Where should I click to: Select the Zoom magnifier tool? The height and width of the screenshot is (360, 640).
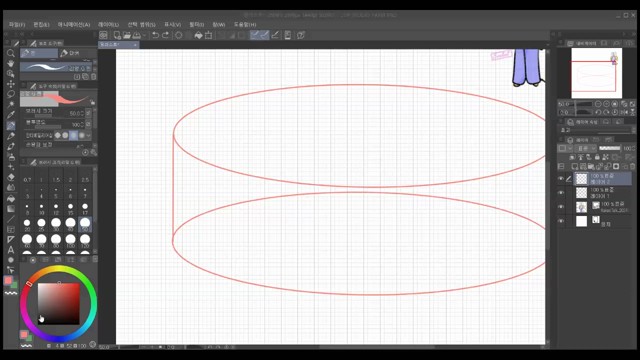(11, 53)
